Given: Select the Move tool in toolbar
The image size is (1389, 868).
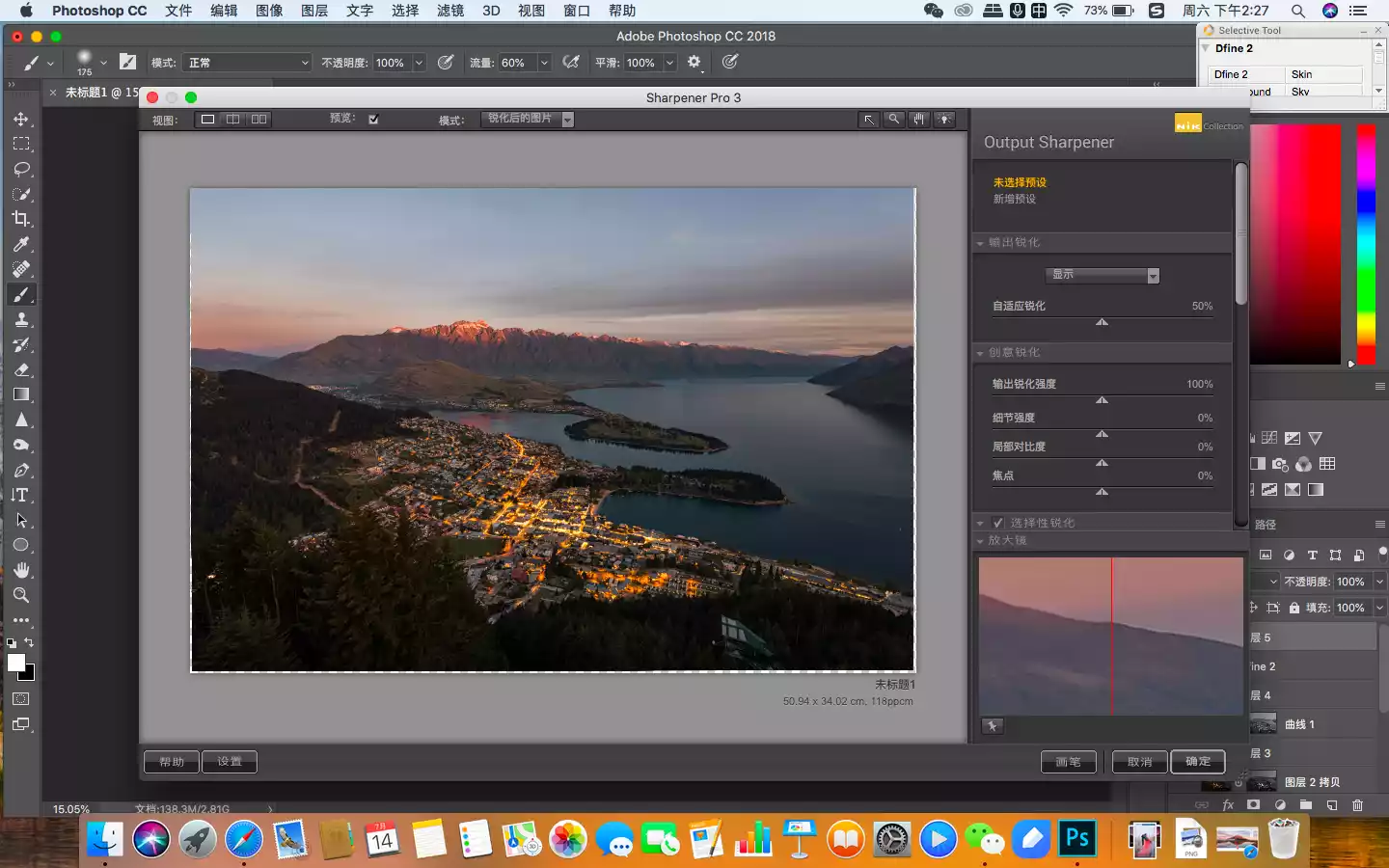Looking at the screenshot, I should [21, 119].
